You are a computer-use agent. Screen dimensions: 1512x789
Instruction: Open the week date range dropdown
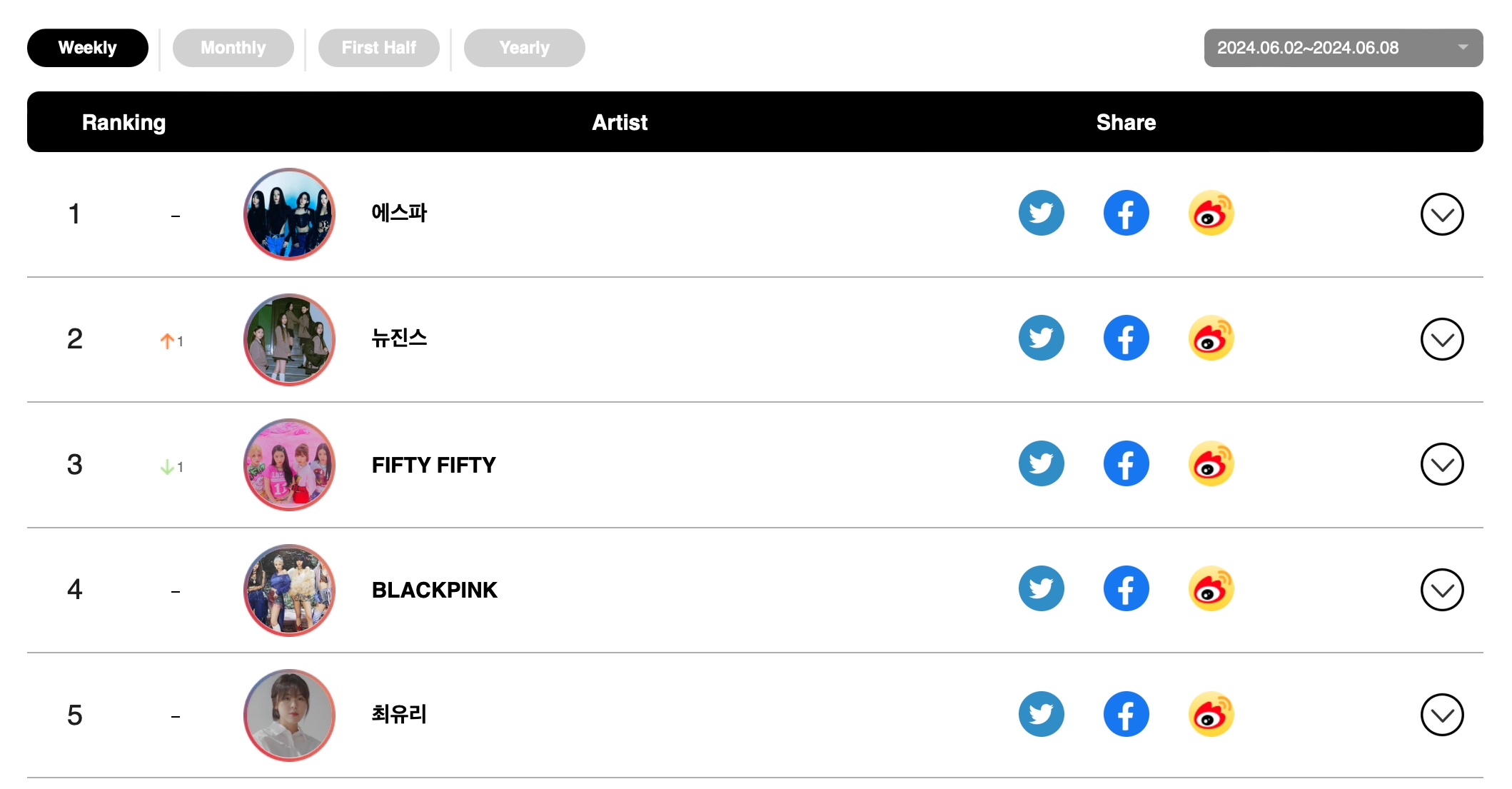tap(1343, 48)
